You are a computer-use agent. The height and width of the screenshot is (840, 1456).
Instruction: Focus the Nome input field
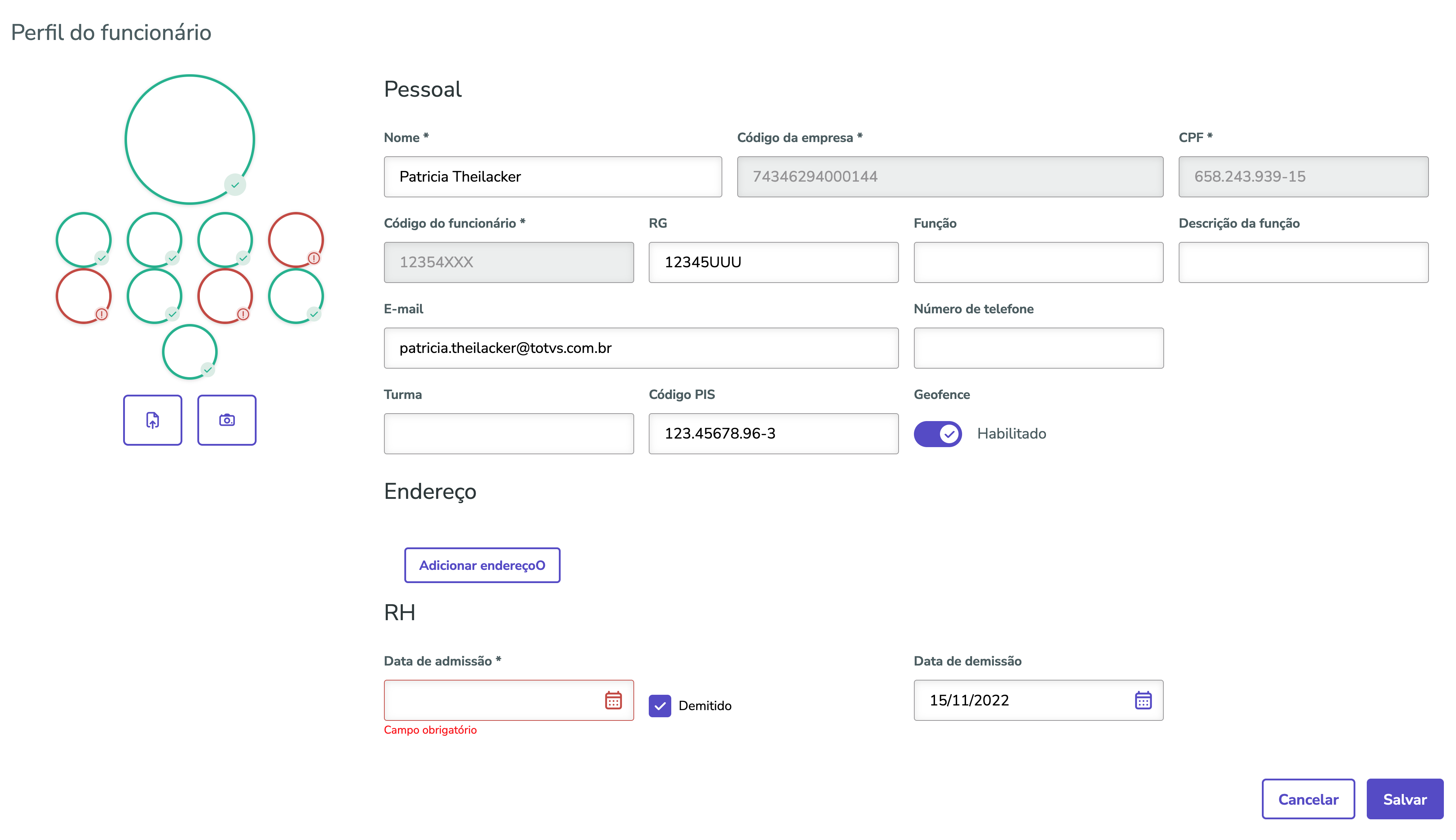tap(552, 177)
